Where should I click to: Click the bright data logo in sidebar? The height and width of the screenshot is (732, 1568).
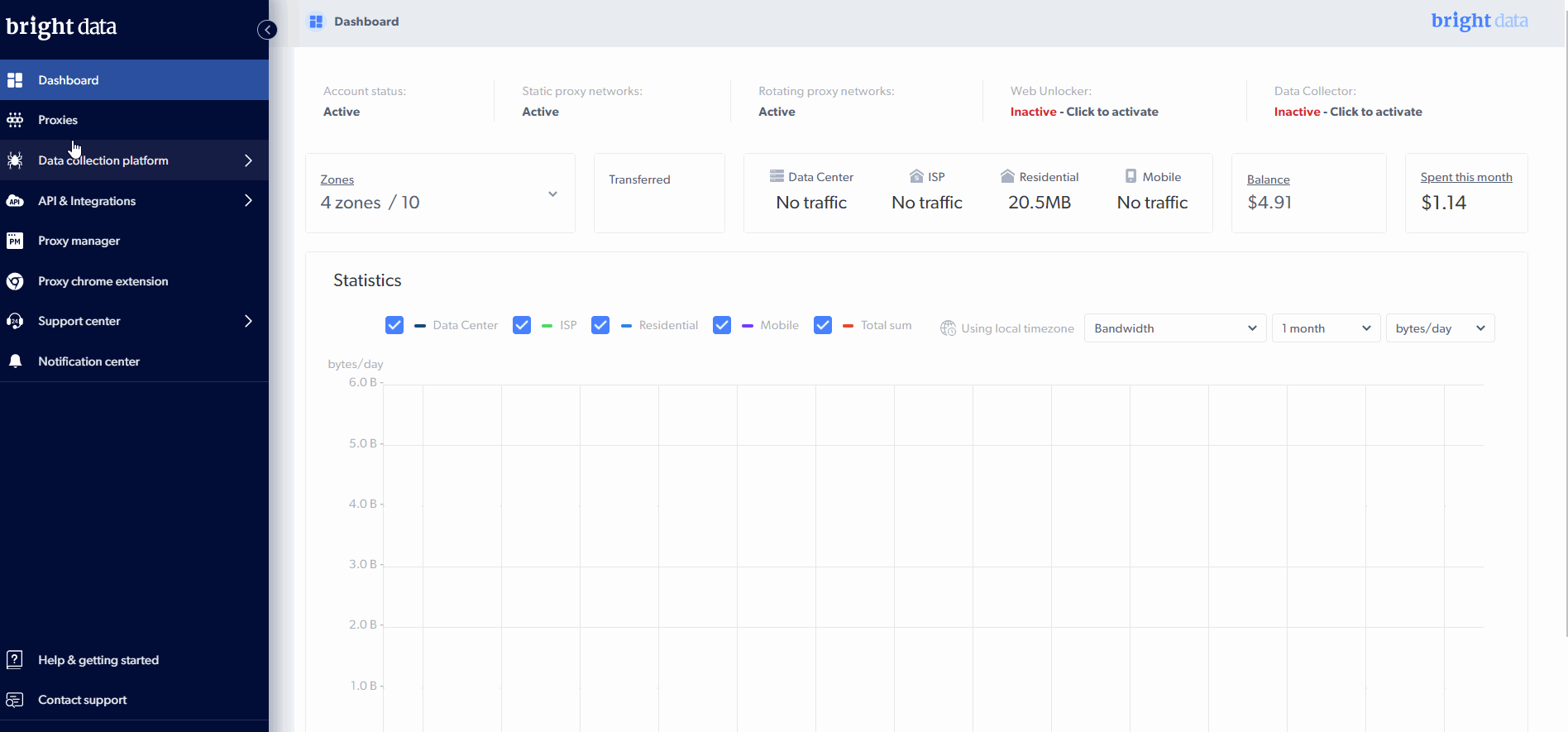(x=61, y=26)
